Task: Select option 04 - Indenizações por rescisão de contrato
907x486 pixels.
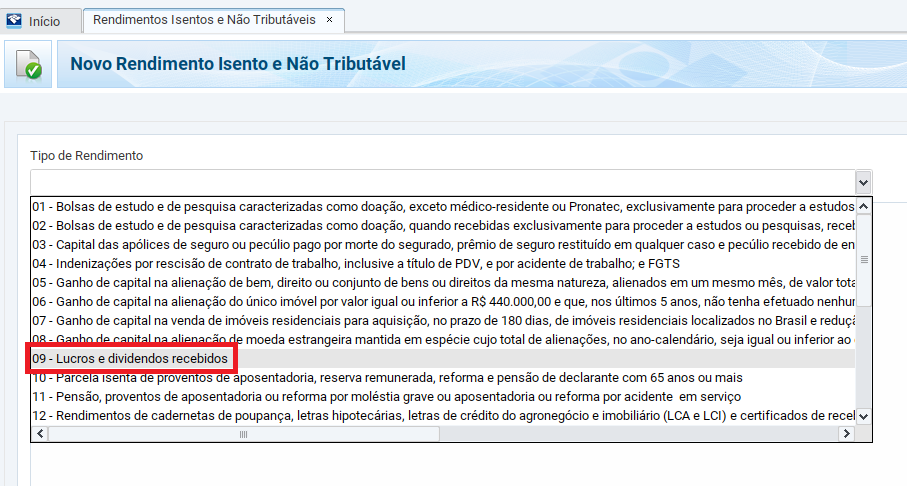Action: [x=440, y=263]
